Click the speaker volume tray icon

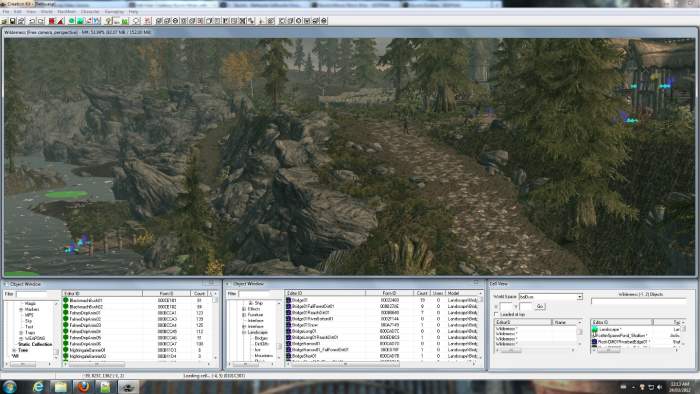pyautogui.click(x=659, y=387)
